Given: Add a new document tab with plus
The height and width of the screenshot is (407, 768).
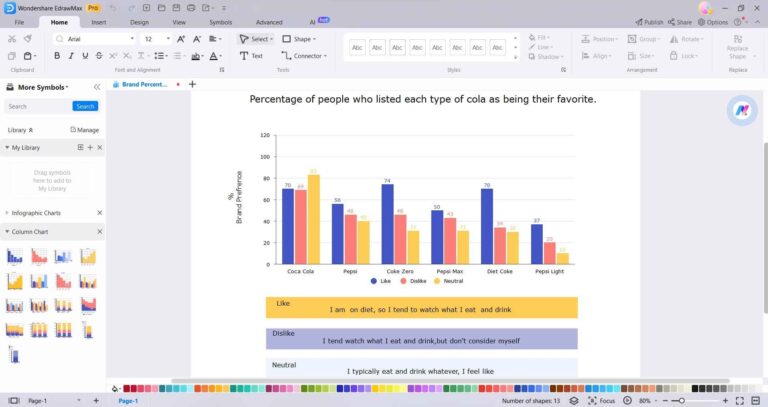Looking at the screenshot, I should tap(192, 84).
